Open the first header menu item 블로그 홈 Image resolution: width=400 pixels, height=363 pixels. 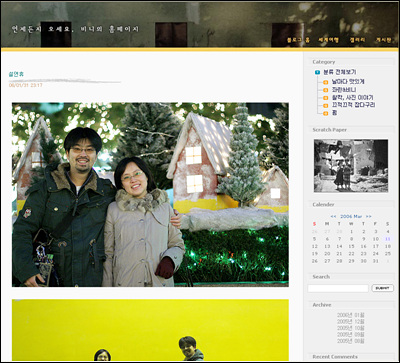(298, 40)
